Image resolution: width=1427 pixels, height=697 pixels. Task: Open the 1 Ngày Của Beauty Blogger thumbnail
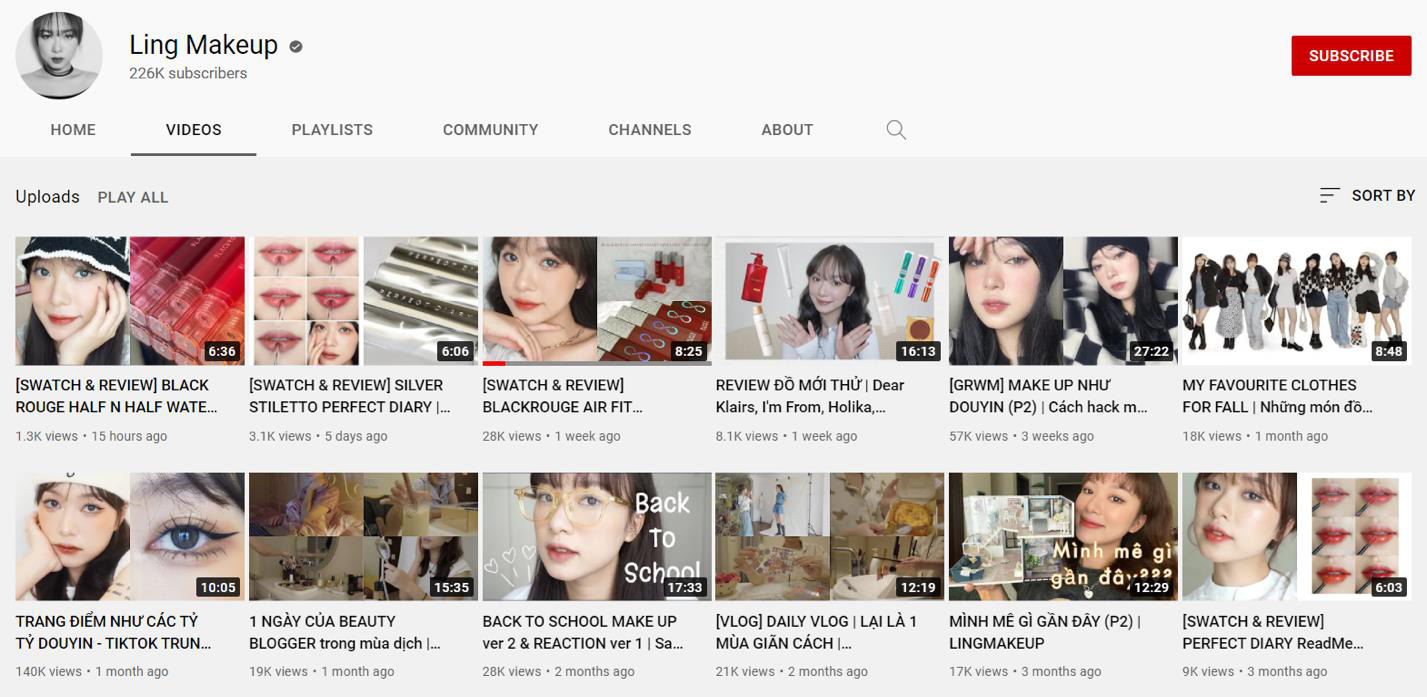(x=363, y=536)
